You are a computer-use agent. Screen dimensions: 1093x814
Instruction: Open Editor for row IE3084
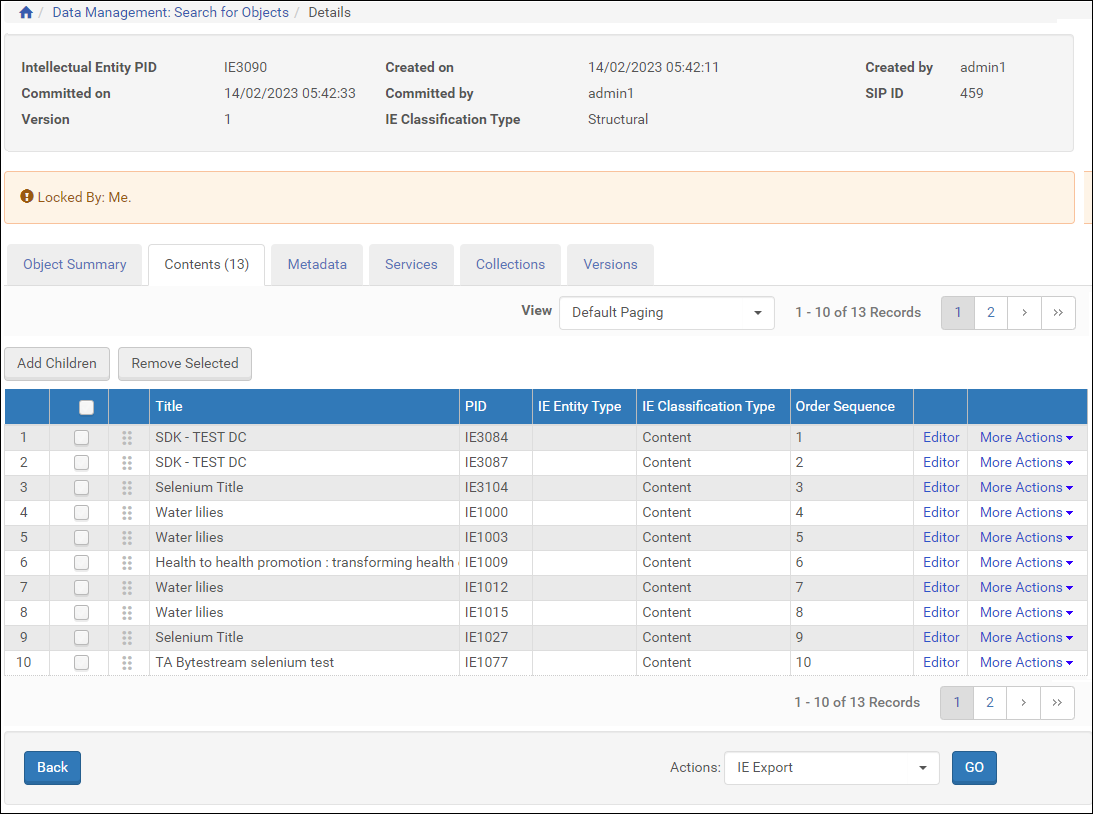941,438
